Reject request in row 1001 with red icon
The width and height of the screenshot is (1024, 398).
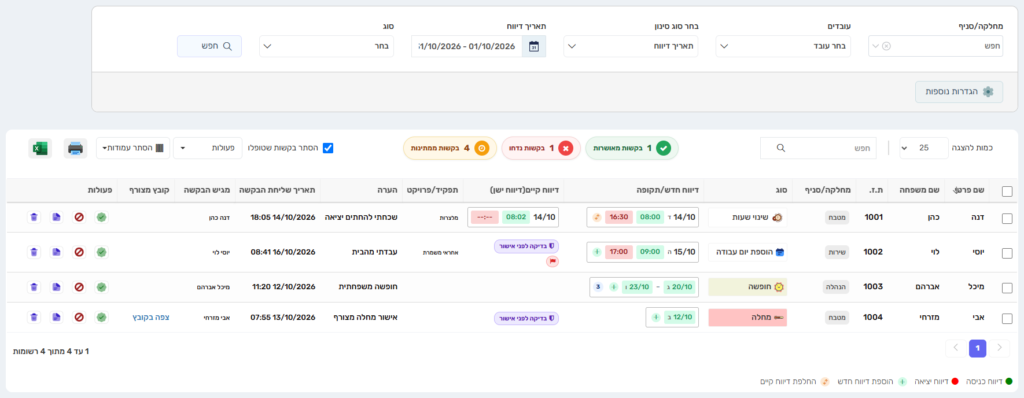[x=79, y=217]
